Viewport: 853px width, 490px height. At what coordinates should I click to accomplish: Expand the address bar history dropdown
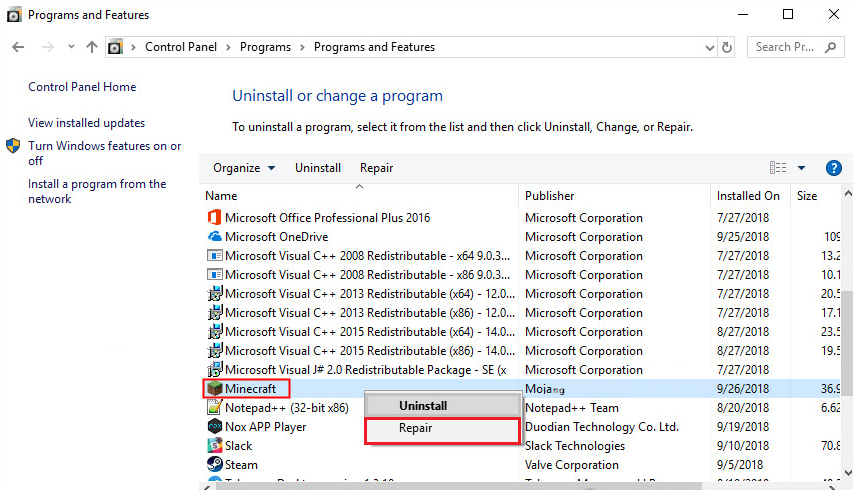[709, 48]
